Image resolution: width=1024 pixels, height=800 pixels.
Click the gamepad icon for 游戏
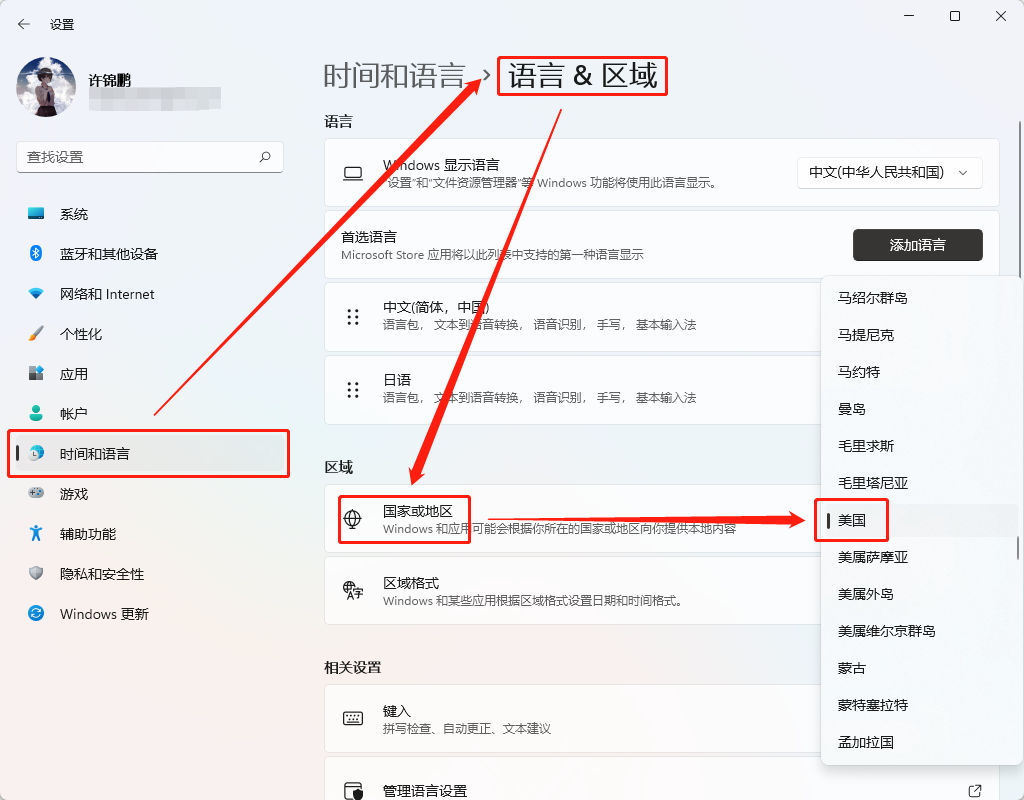36,493
